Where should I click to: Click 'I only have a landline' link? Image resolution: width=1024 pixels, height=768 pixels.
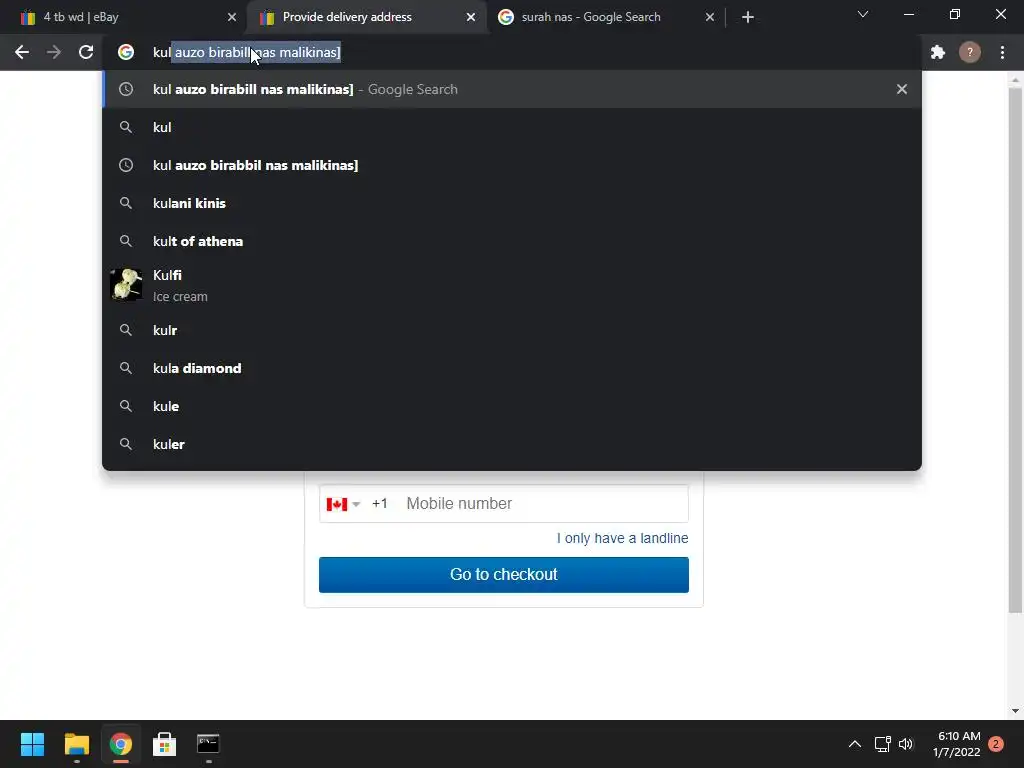622,538
